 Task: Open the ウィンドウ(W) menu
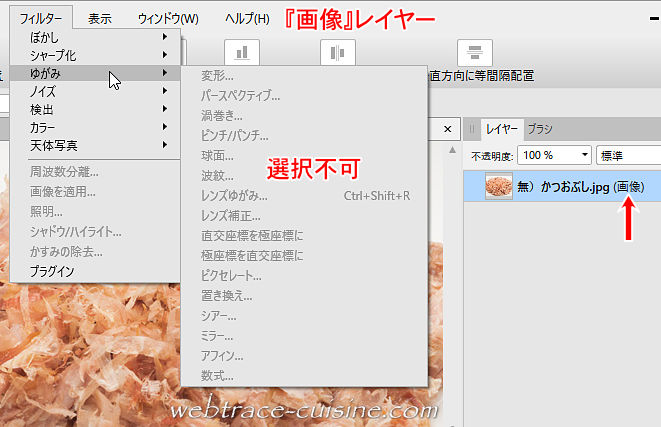(168, 19)
